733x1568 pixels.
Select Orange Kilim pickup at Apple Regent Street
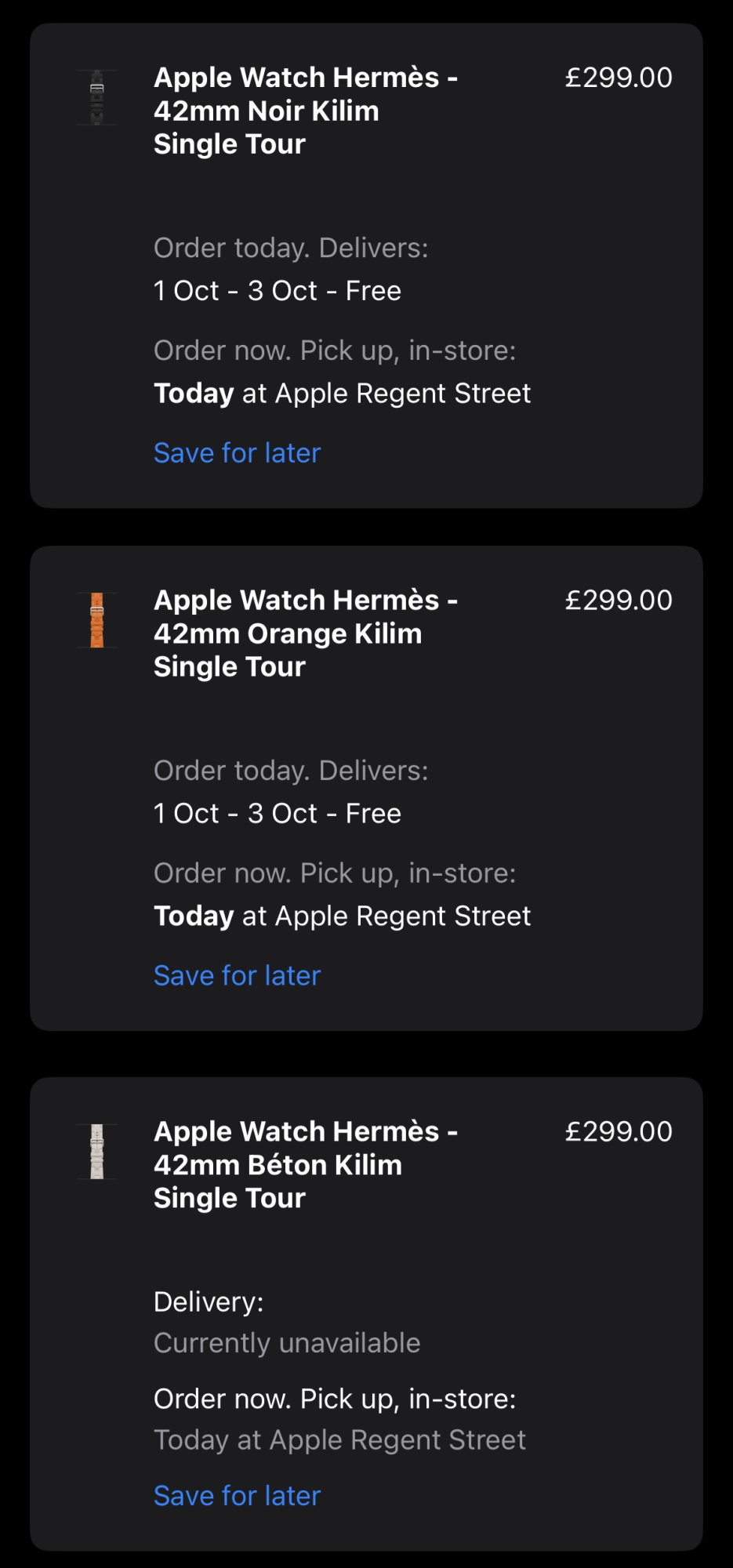point(343,916)
